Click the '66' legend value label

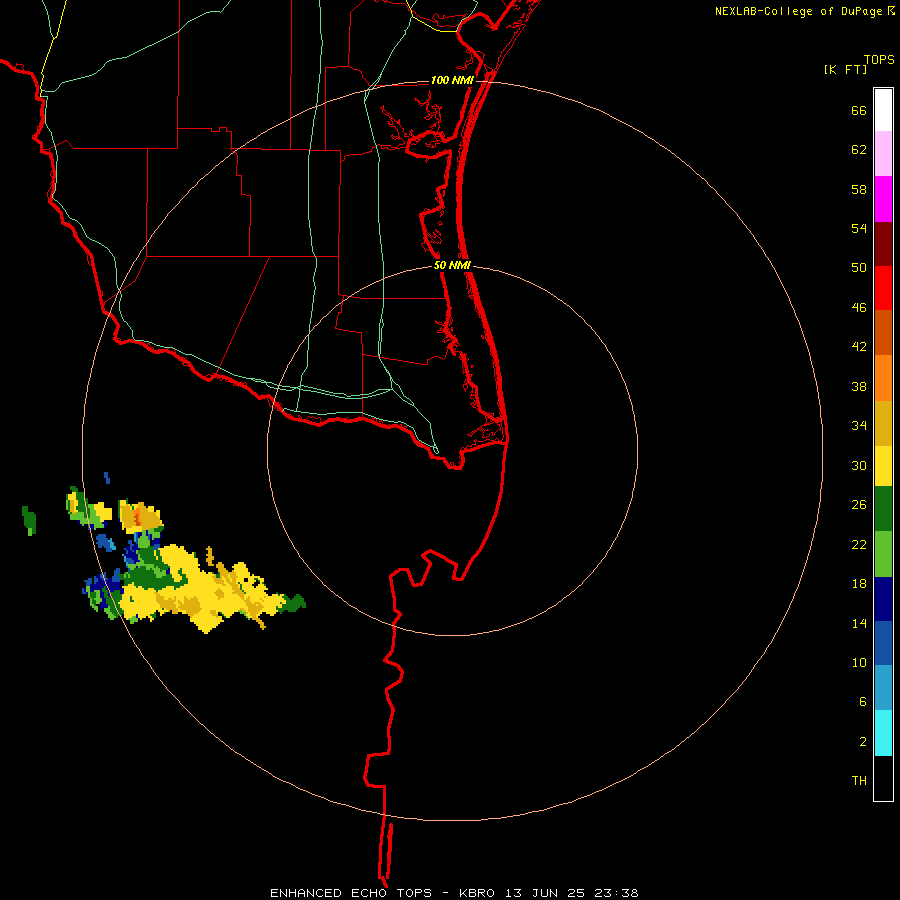tap(859, 111)
